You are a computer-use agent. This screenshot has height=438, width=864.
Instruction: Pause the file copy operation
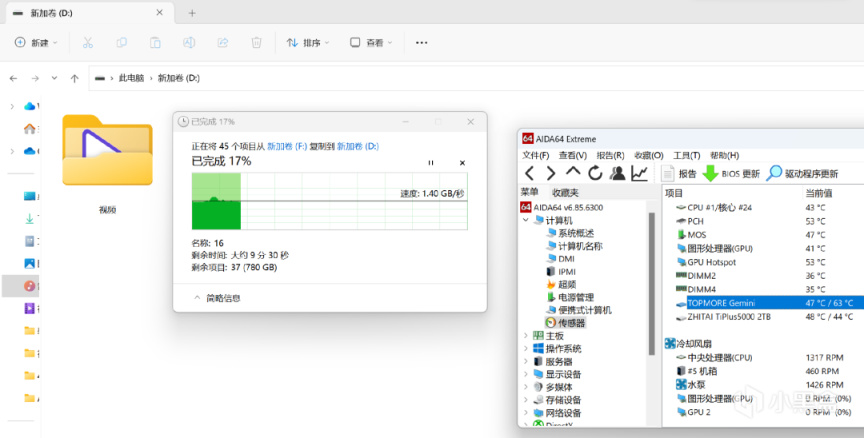pyautogui.click(x=431, y=163)
